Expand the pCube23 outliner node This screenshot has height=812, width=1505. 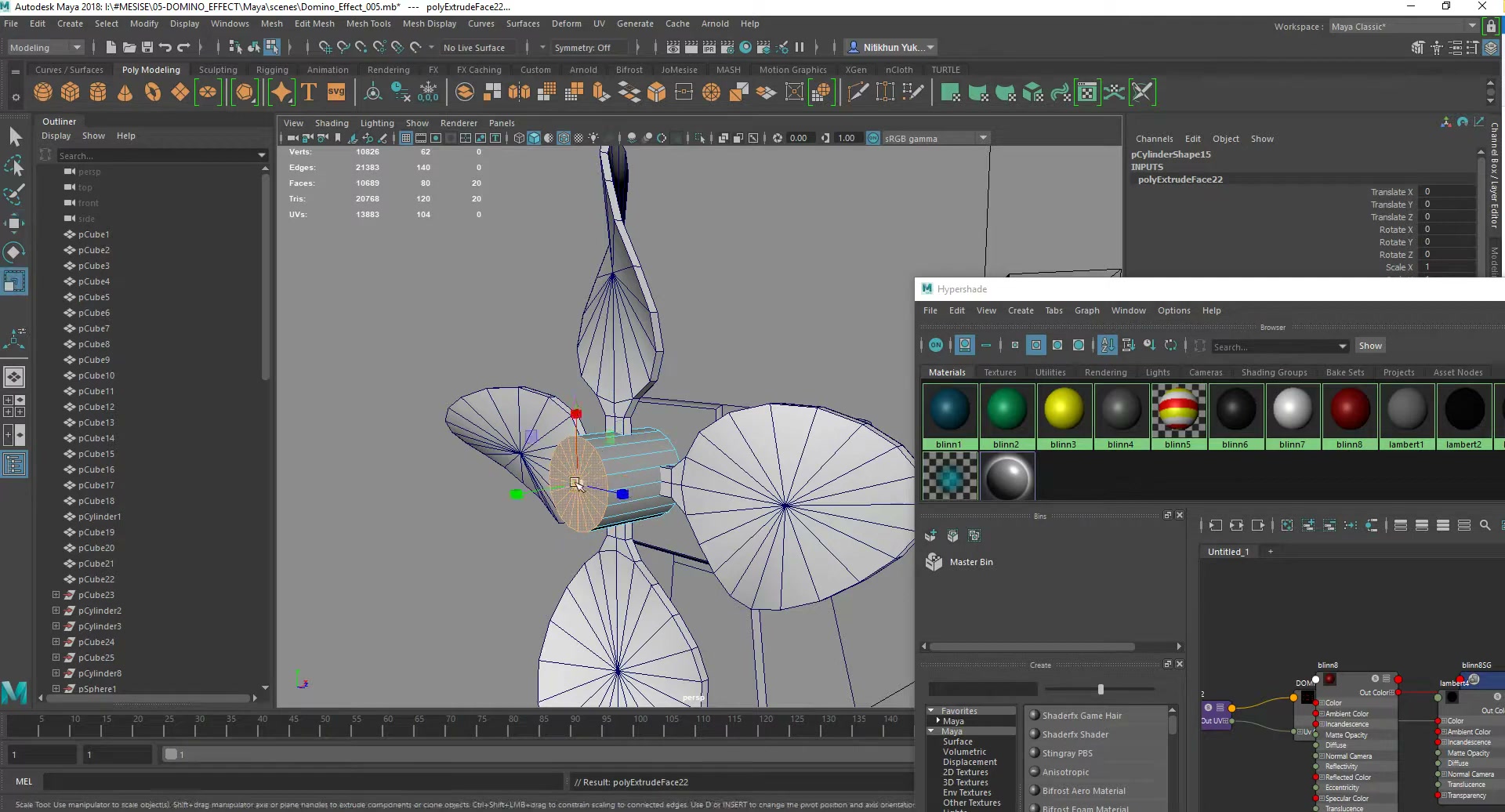click(x=56, y=595)
